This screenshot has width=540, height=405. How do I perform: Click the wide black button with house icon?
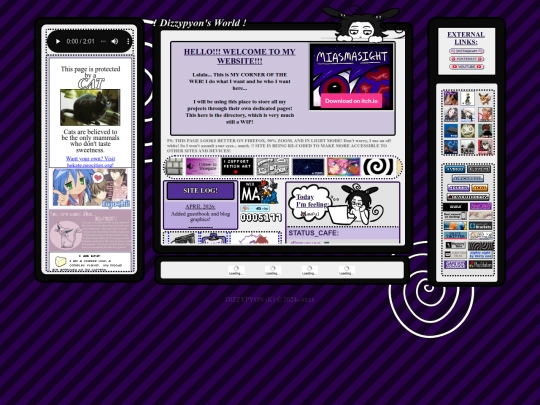[x=468, y=197]
